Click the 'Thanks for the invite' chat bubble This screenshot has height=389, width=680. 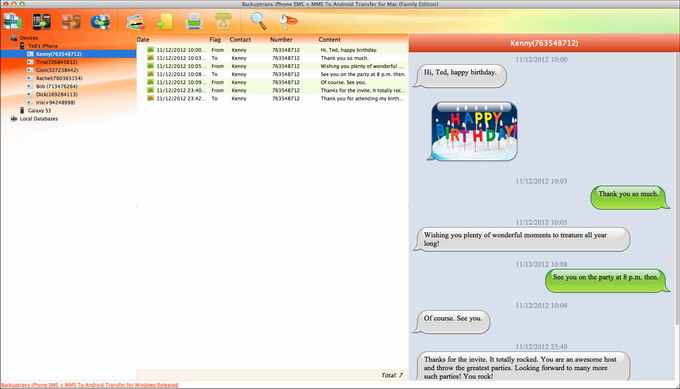point(522,367)
